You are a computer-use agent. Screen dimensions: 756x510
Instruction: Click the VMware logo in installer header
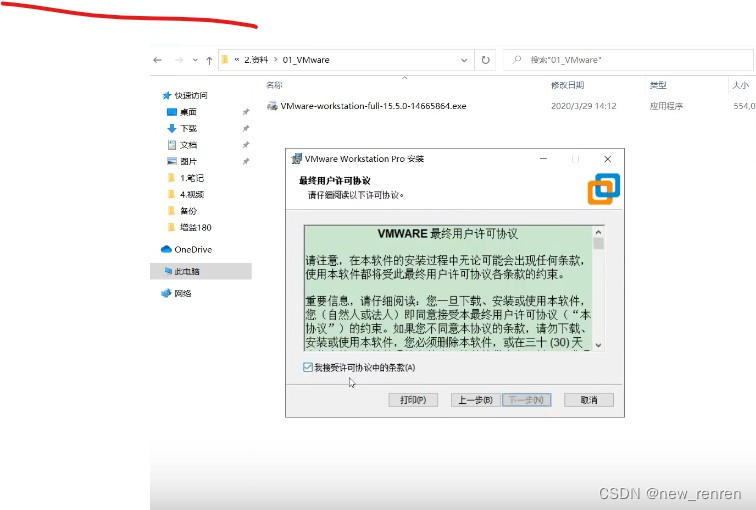click(x=604, y=189)
